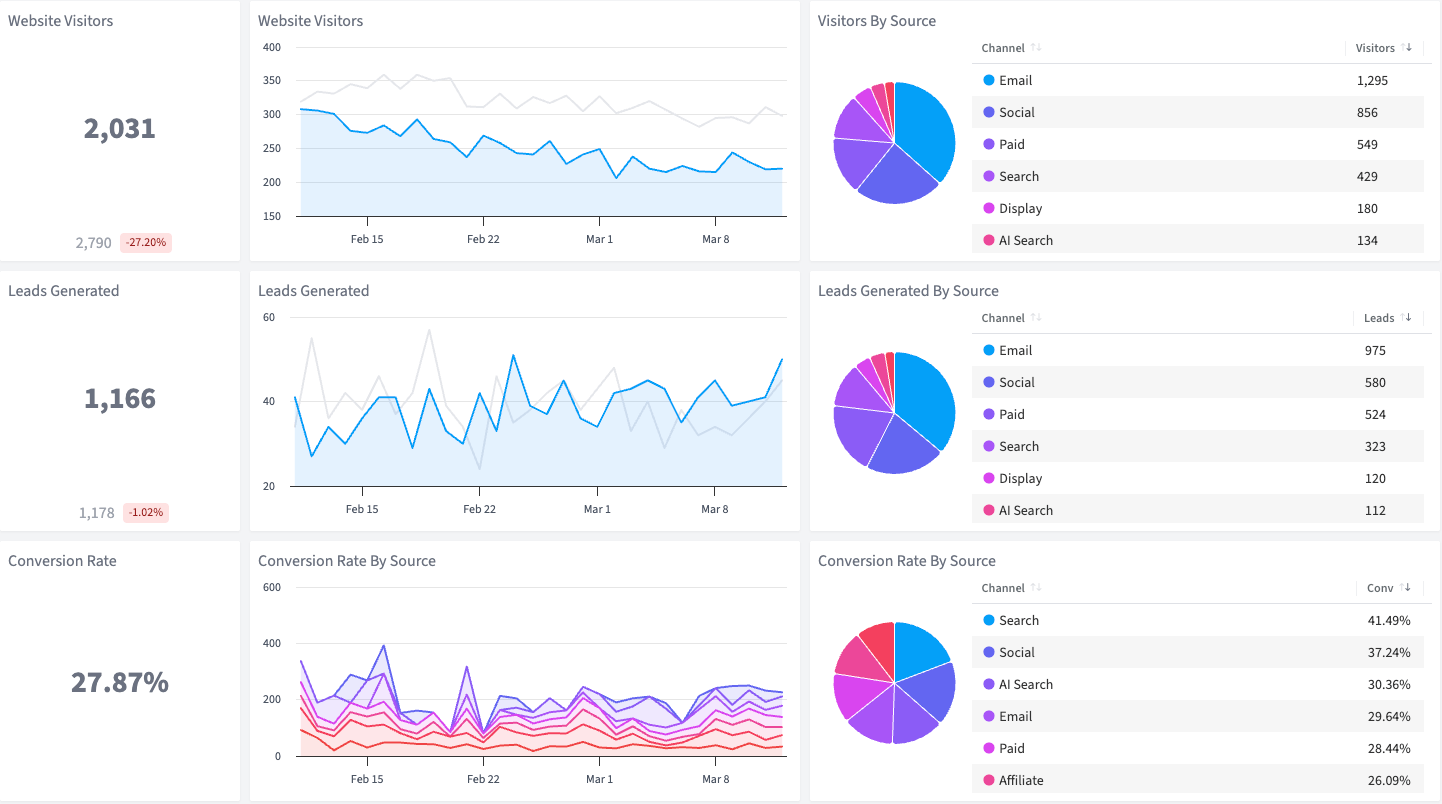Click the dot beside Display with 180 visitors
1442x804 pixels.
[x=989, y=208]
